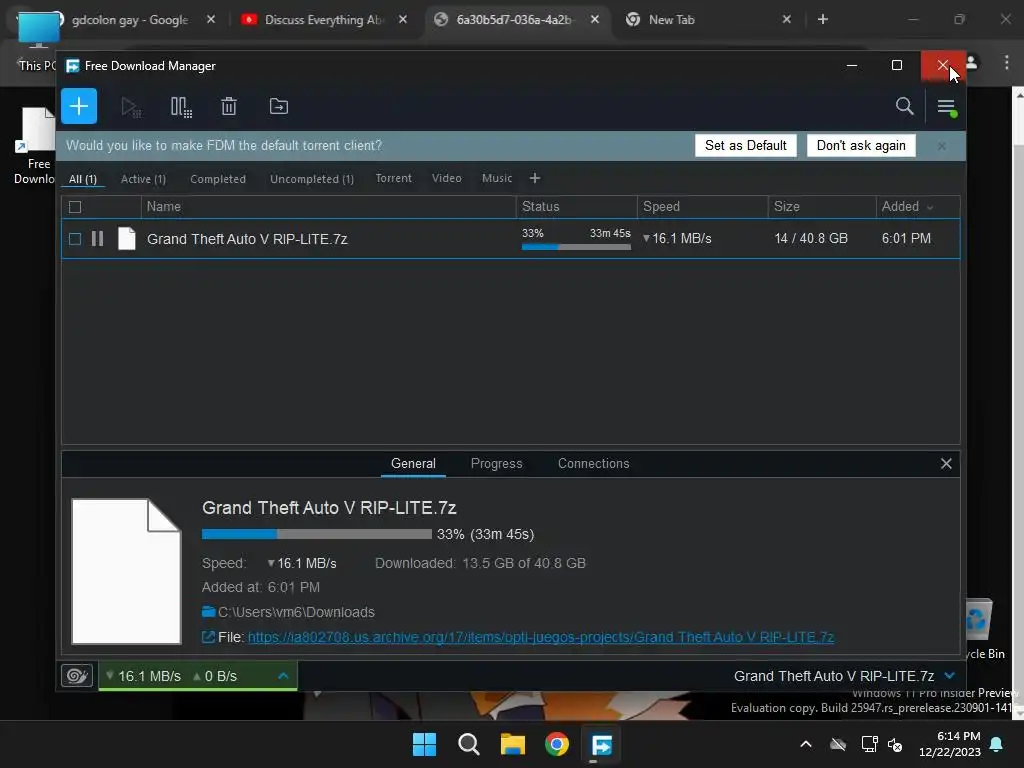Click the Delete trash toolbar icon

[x=229, y=106]
